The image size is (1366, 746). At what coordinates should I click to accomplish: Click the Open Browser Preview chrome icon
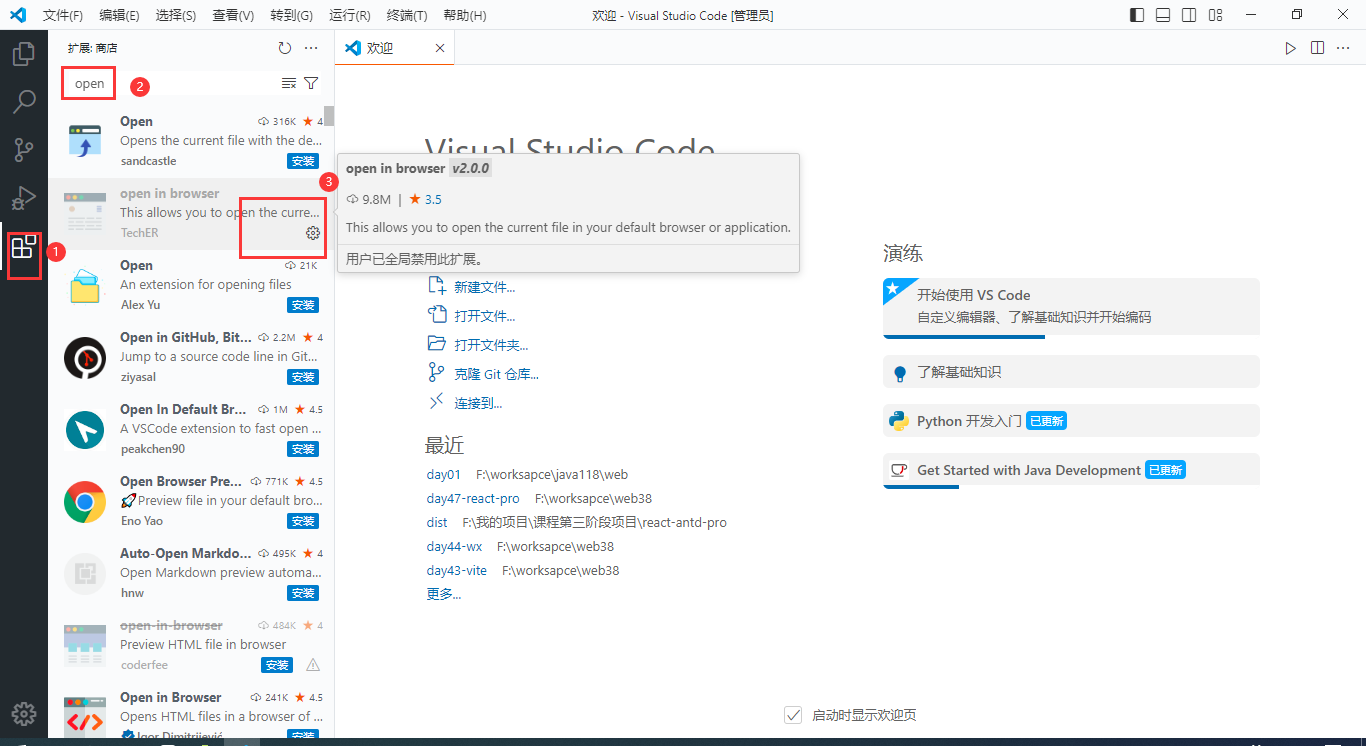[x=85, y=501]
